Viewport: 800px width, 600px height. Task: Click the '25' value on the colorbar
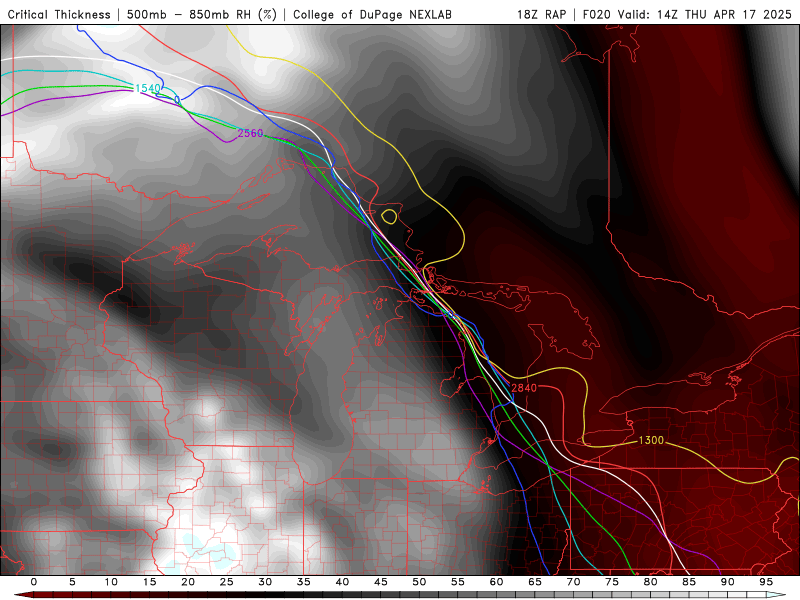(227, 582)
